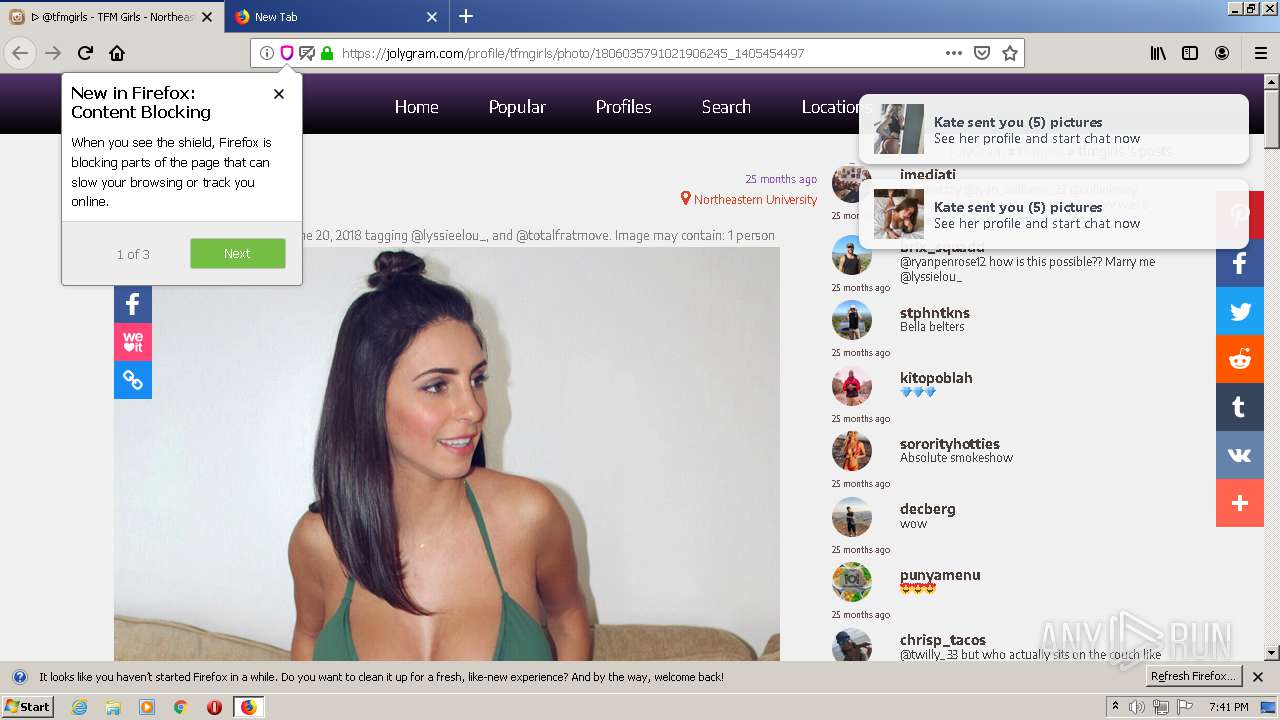Open Windows Start menu
Image resolution: width=1280 pixels, height=720 pixels.
coord(27,706)
